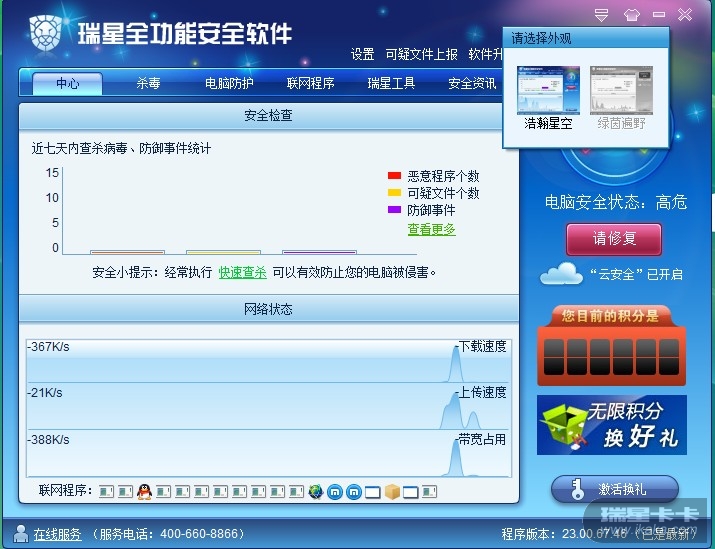
Task: Click the 网络状态 section header
Action: coord(269,309)
